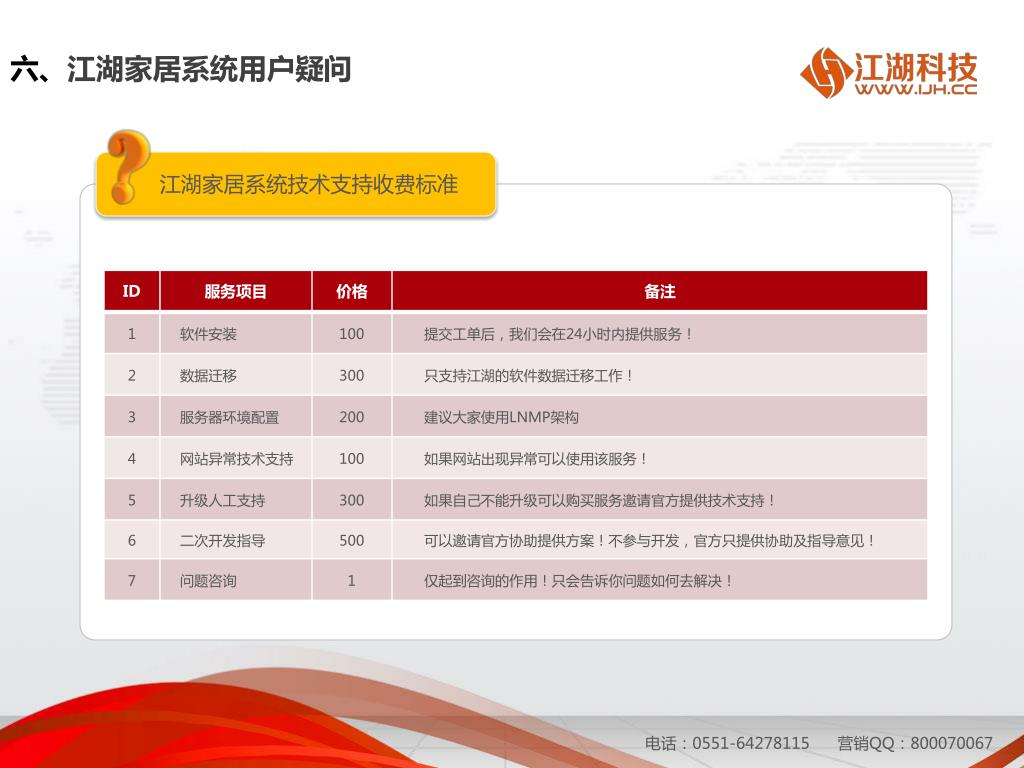Click the ID column header
Image resolution: width=1024 pixels, height=768 pixels.
coord(131,291)
